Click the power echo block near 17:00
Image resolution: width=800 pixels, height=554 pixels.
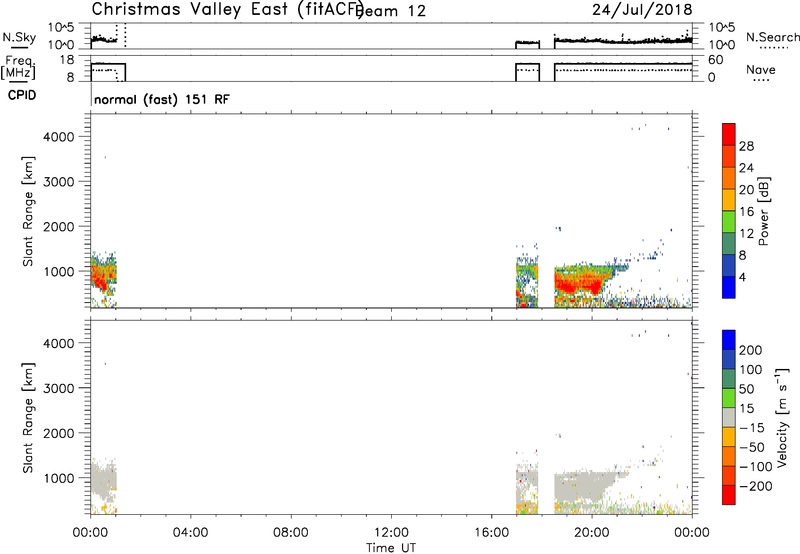(x=527, y=281)
